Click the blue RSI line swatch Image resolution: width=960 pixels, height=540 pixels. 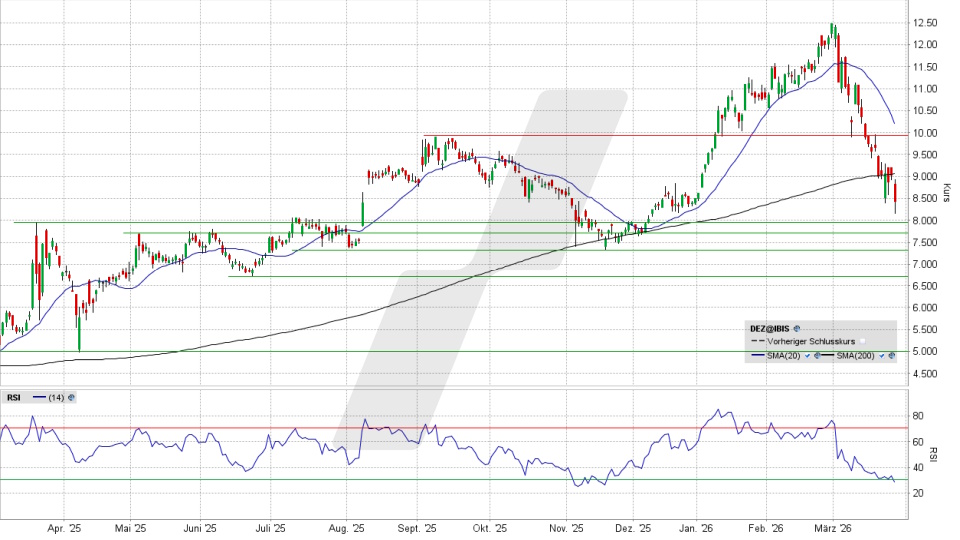[38, 397]
